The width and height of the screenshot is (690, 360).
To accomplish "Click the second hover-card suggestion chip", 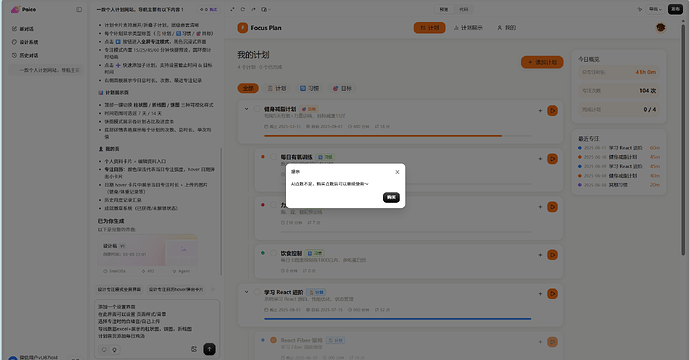I will (176, 289).
